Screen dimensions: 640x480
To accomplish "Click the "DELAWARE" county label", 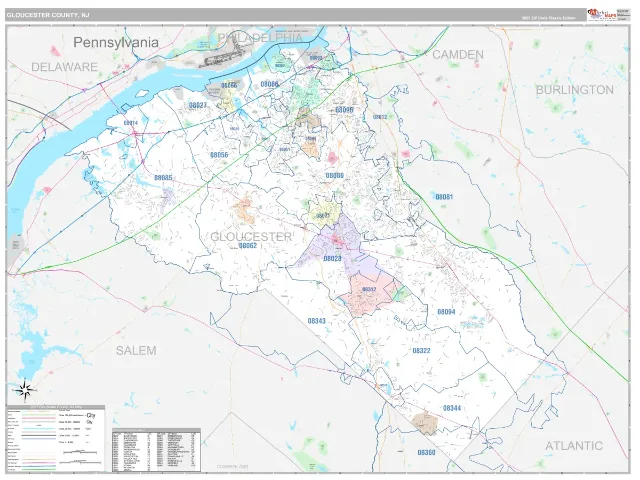I will 64,67.
